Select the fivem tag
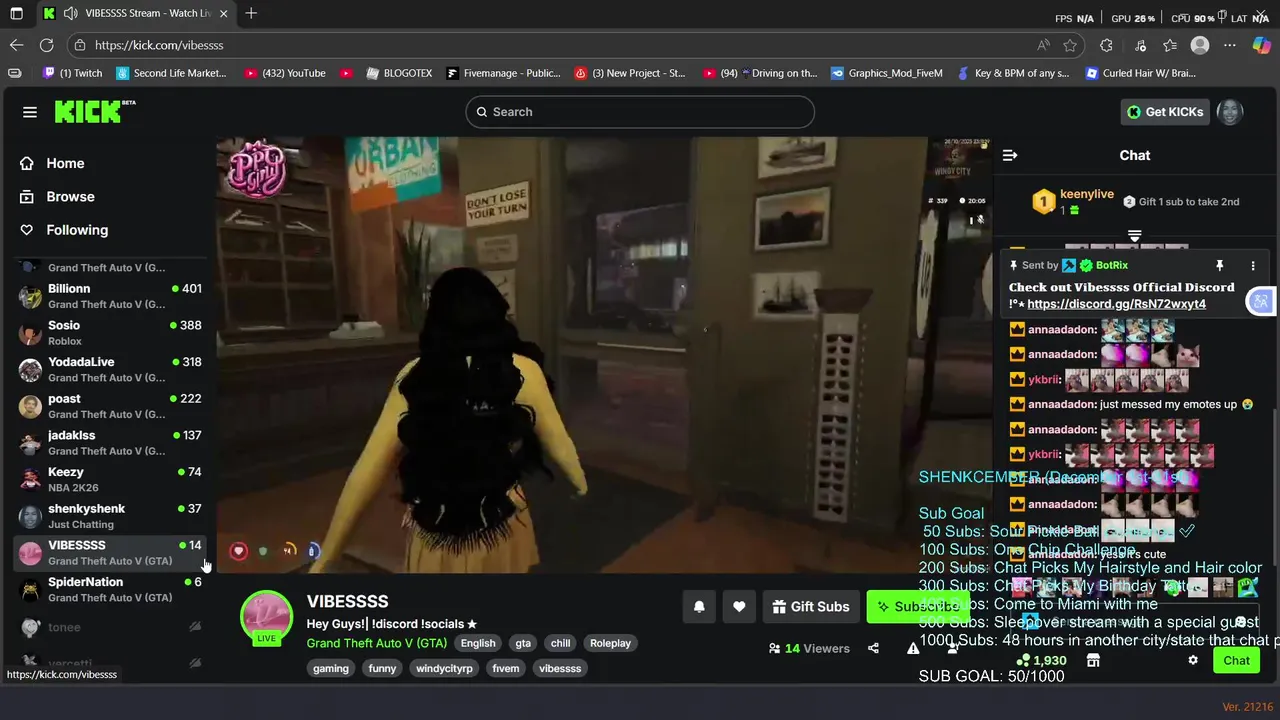 point(506,668)
